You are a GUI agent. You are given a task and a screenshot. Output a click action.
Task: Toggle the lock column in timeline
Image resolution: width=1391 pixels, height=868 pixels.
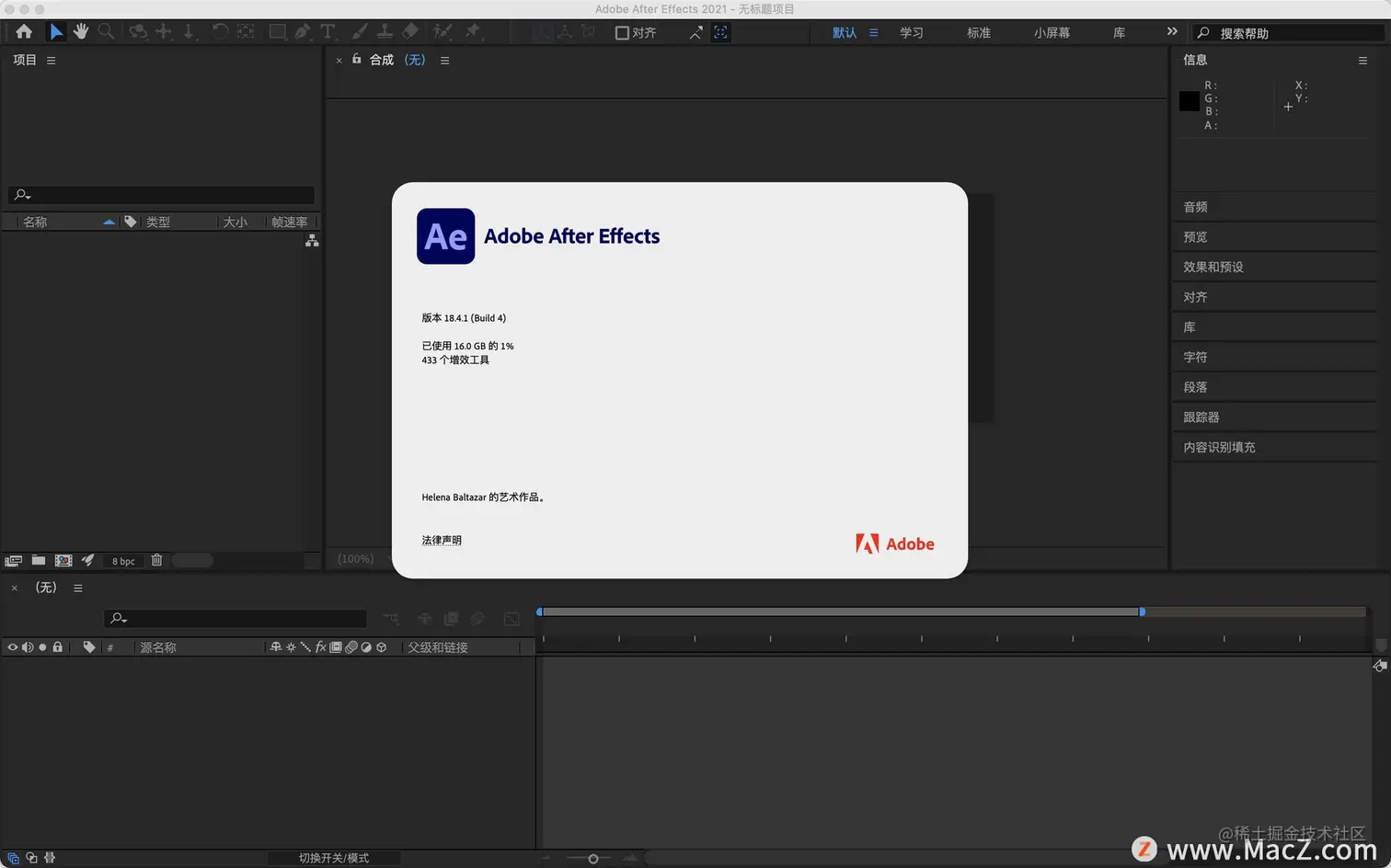coord(57,647)
